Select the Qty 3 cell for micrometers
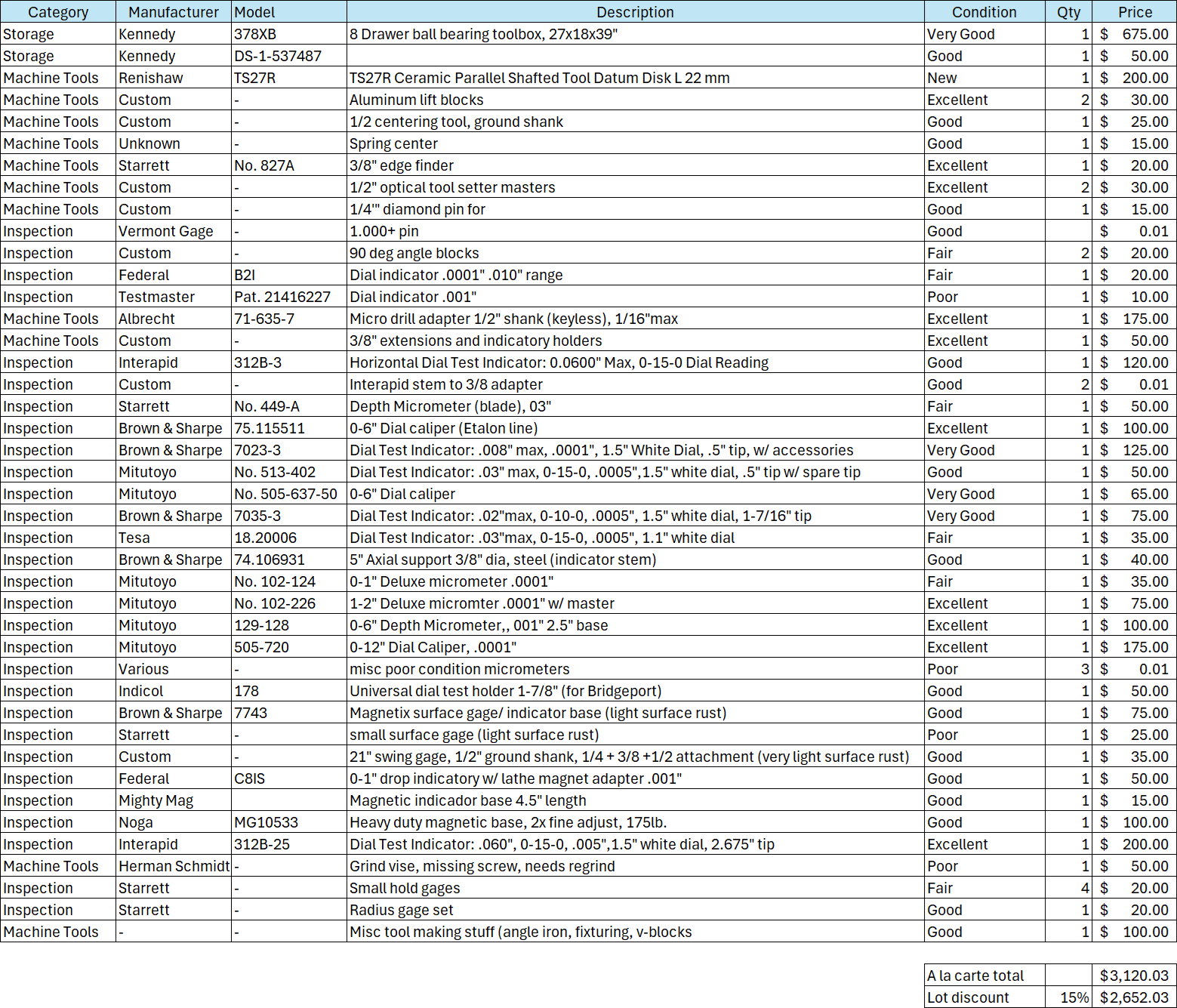 click(1069, 669)
